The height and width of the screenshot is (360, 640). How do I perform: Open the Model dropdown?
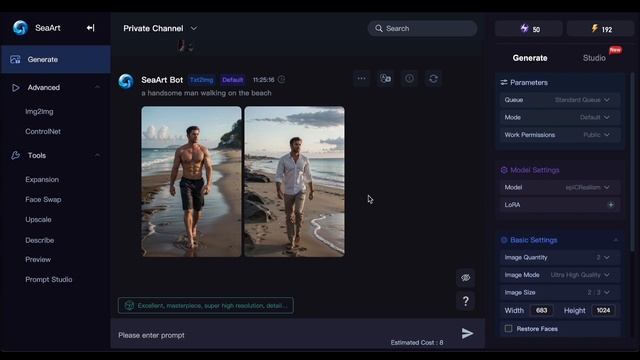tap(560, 187)
